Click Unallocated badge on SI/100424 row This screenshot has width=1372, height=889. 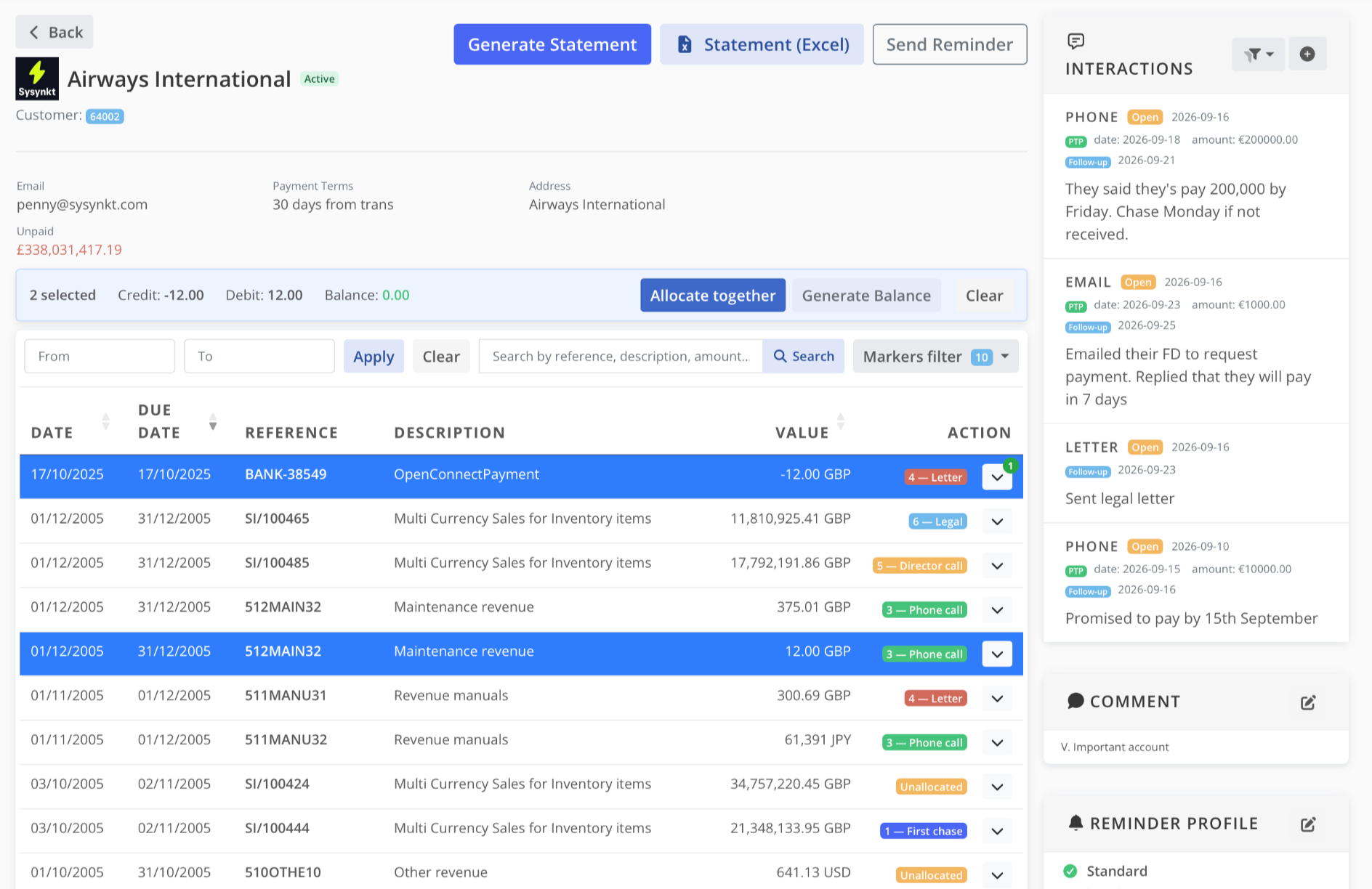click(931, 787)
